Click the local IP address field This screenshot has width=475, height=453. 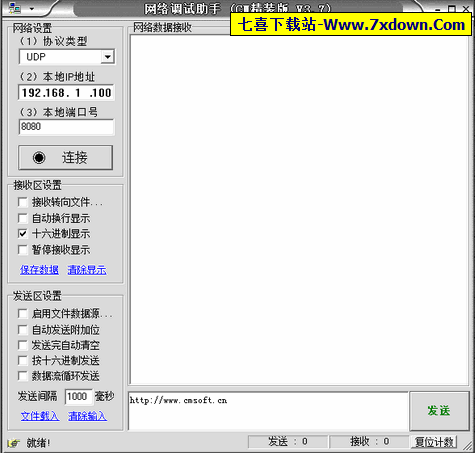[x=66, y=93]
